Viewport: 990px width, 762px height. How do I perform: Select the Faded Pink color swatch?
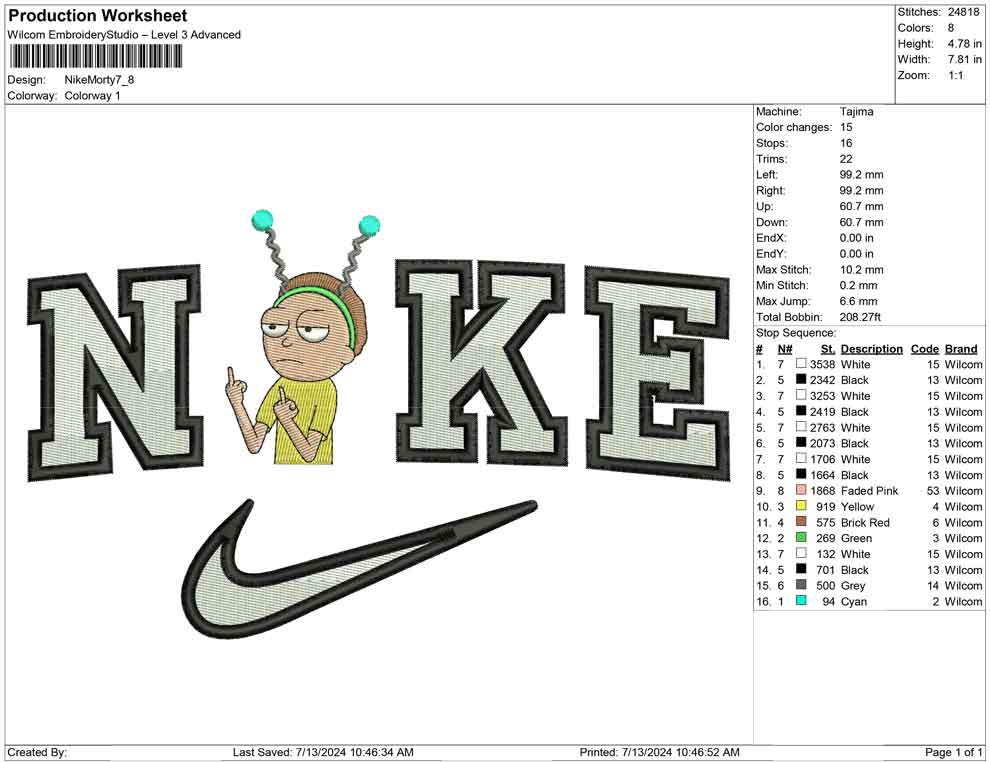point(800,491)
